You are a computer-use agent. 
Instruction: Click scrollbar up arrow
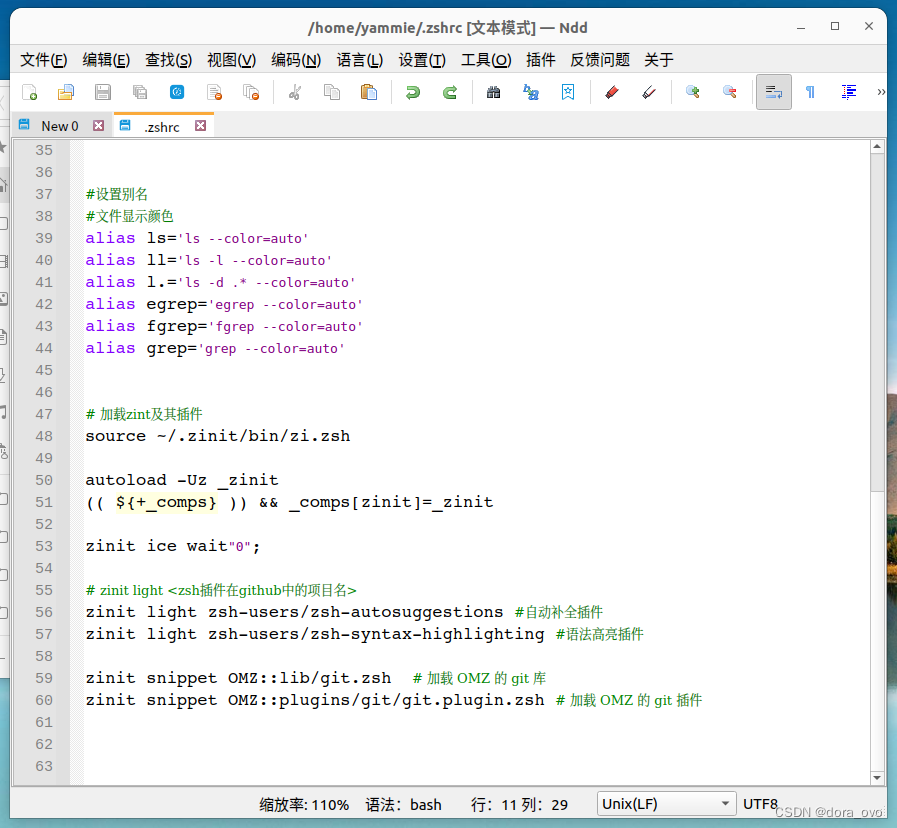pyautogui.click(x=877, y=147)
